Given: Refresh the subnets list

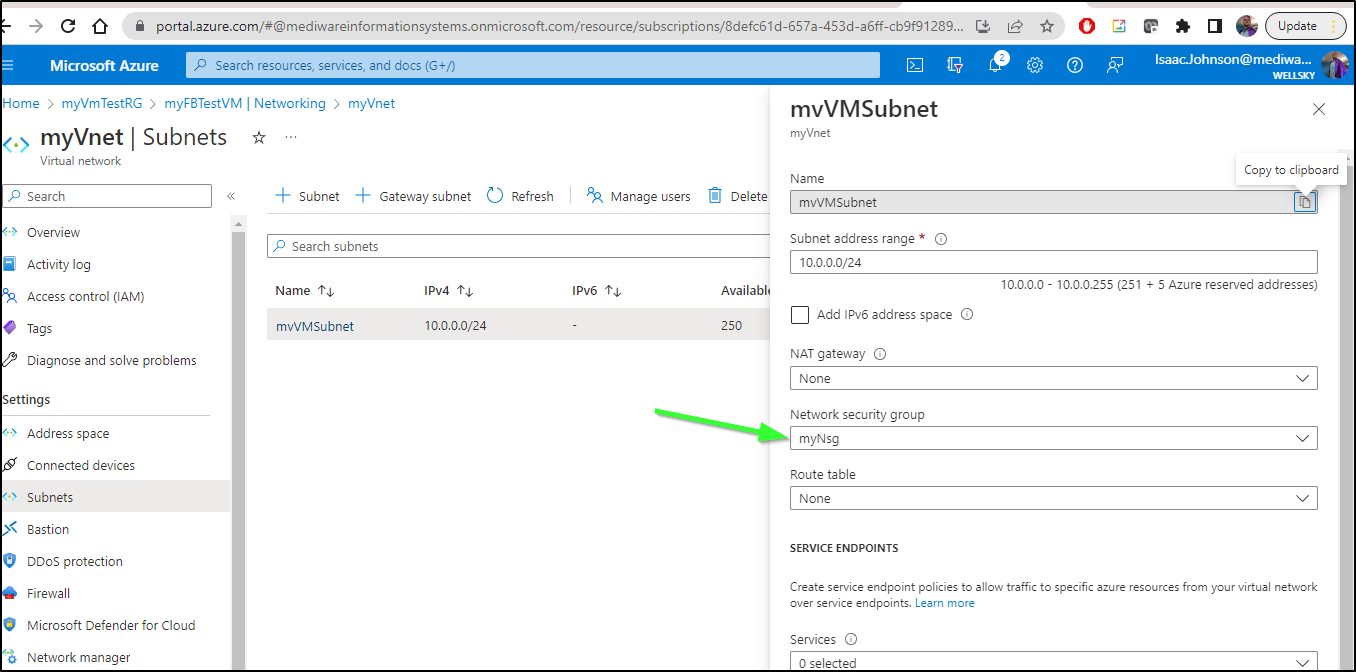Looking at the screenshot, I should [520, 196].
